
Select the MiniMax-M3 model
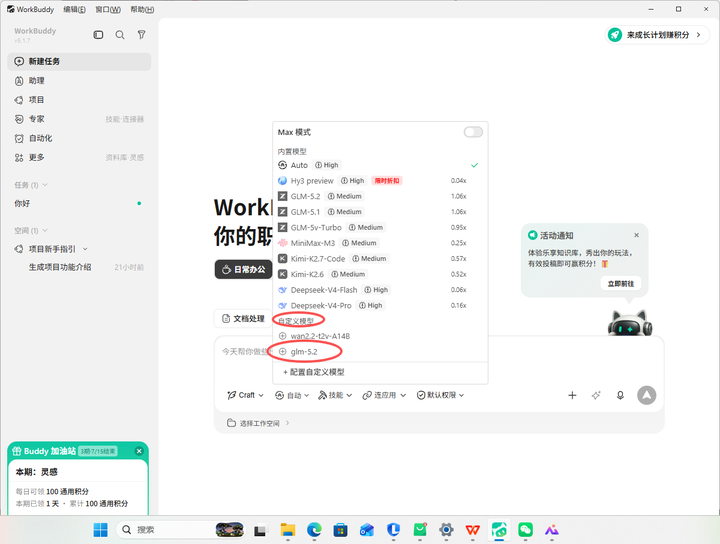tap(380, 243)
